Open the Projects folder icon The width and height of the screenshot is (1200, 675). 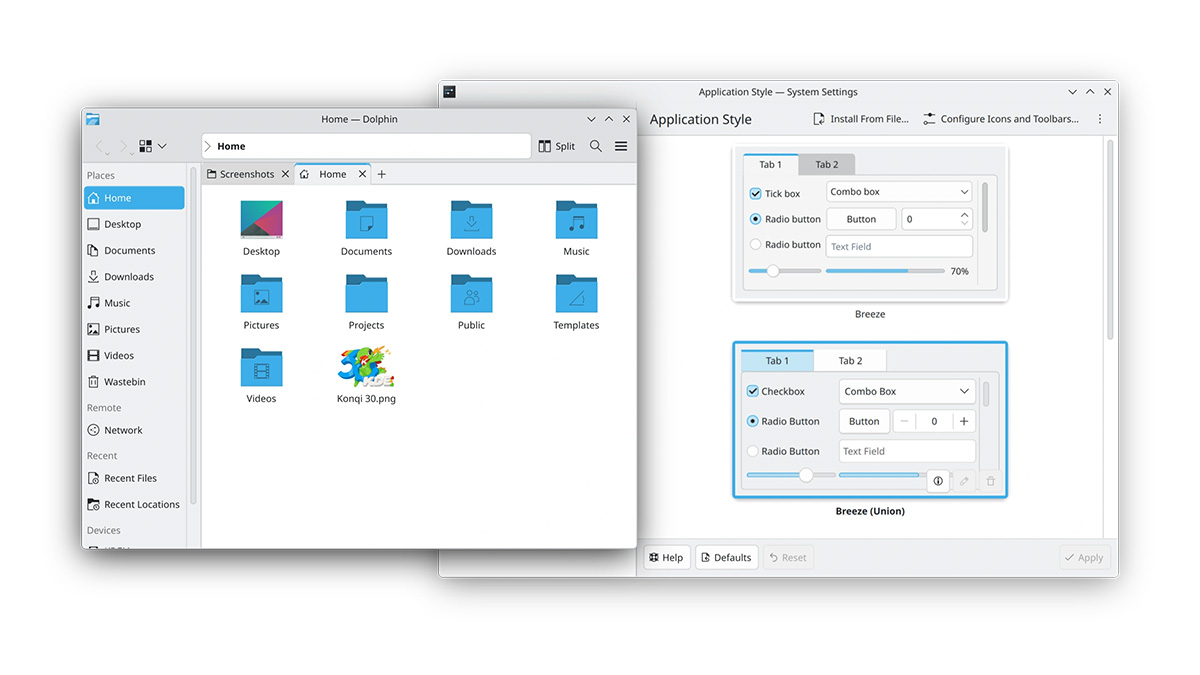[x=366, y=293]
